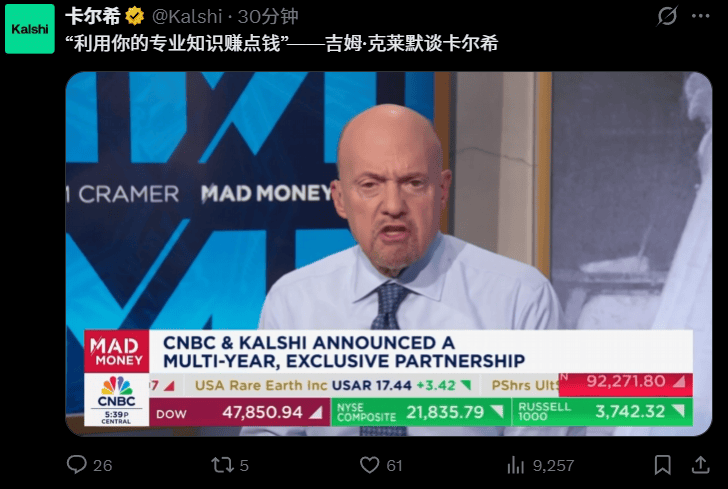The width and height of the screenshot is (728, 489).
Task: Click the 卡尔希 display name
Action: 93,17
